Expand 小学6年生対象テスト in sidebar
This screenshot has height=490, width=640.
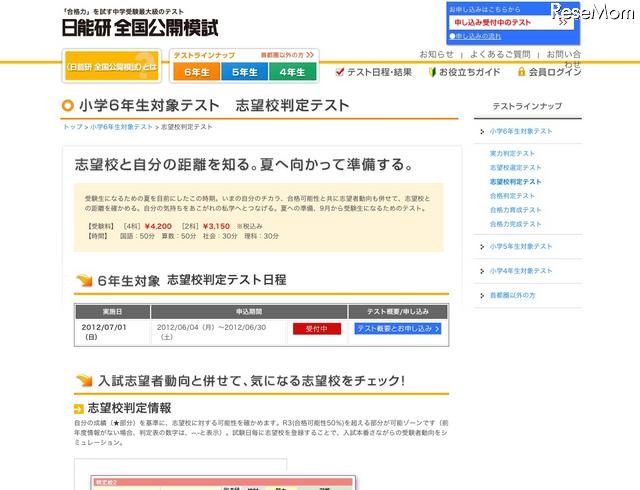(x=521, y=131)
